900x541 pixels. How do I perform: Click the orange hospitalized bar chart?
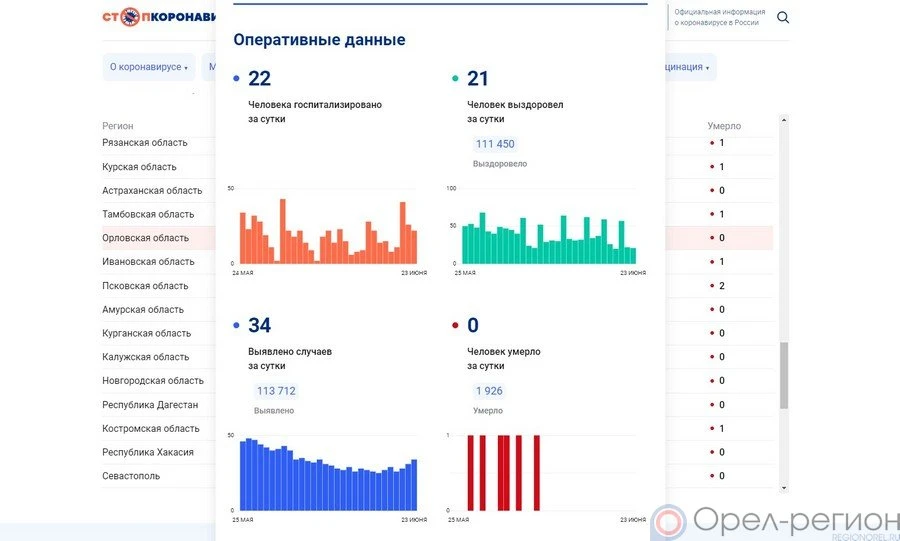[328, 232]
